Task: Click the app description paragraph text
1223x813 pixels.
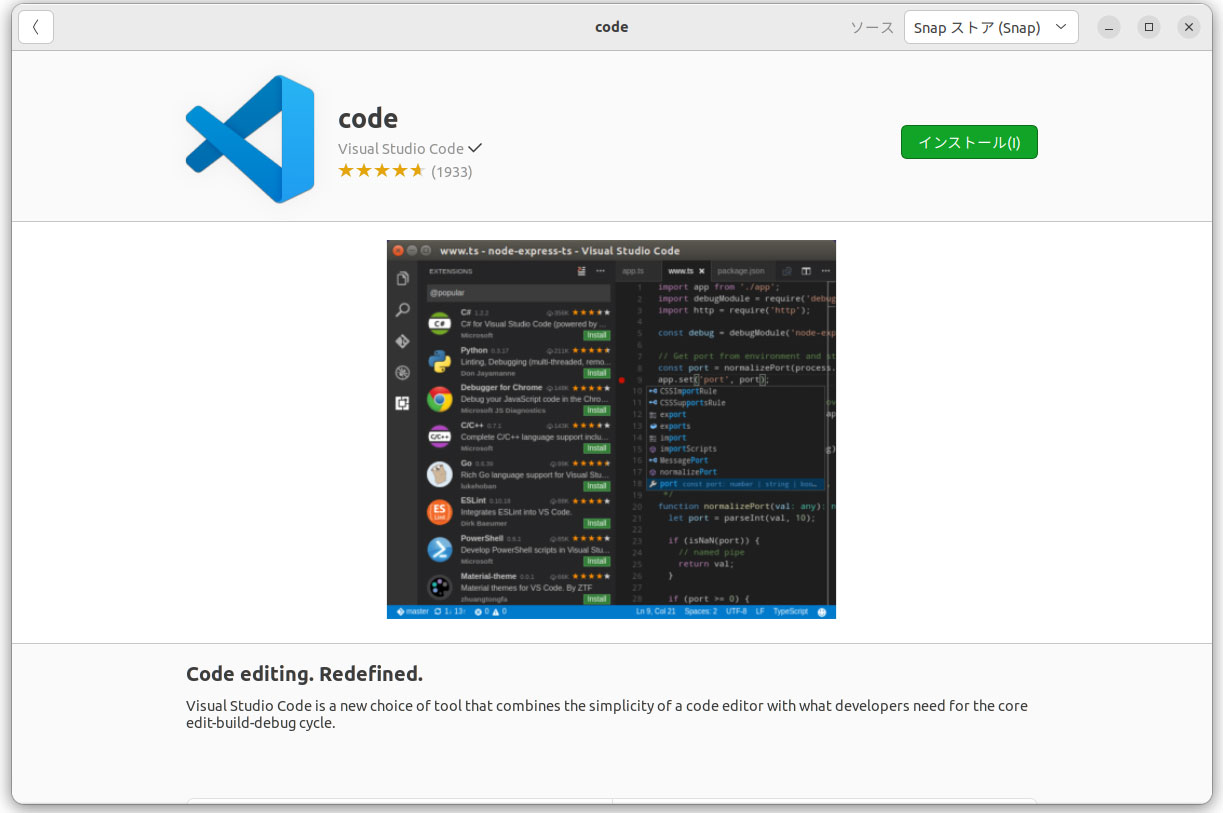Action: (x=607, y=714)
